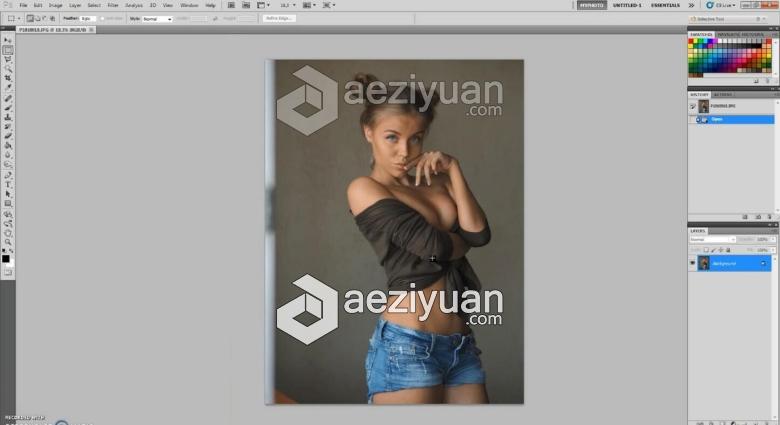Select the Brush tool
780x425 pixels.
(x=7, y=108)
